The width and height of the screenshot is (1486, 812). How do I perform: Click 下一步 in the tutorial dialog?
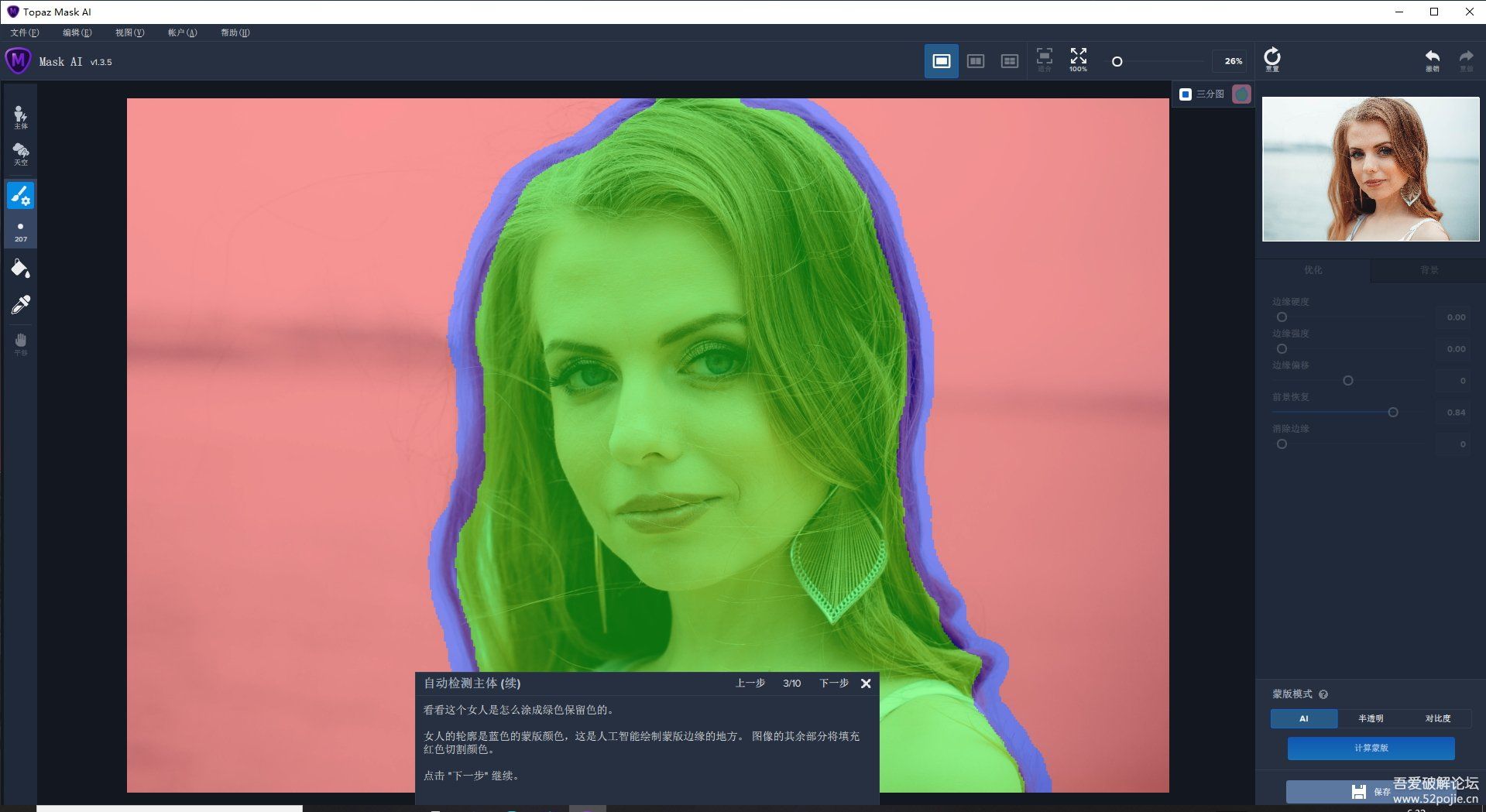pyautogui.click(x=832, y=684)
